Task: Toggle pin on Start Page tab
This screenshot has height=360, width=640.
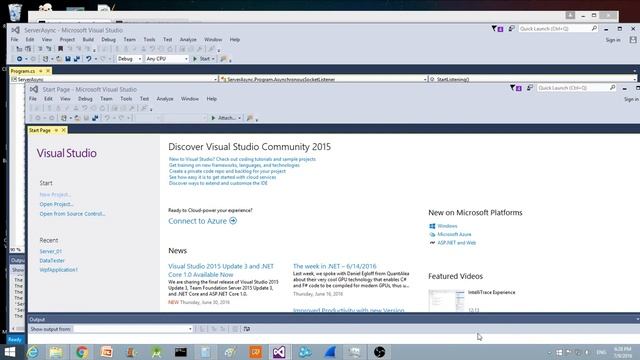Action: pos(56,130)
